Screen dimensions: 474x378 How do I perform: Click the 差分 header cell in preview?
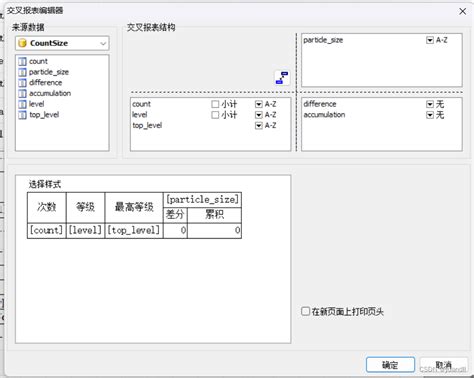pos(175,215)
